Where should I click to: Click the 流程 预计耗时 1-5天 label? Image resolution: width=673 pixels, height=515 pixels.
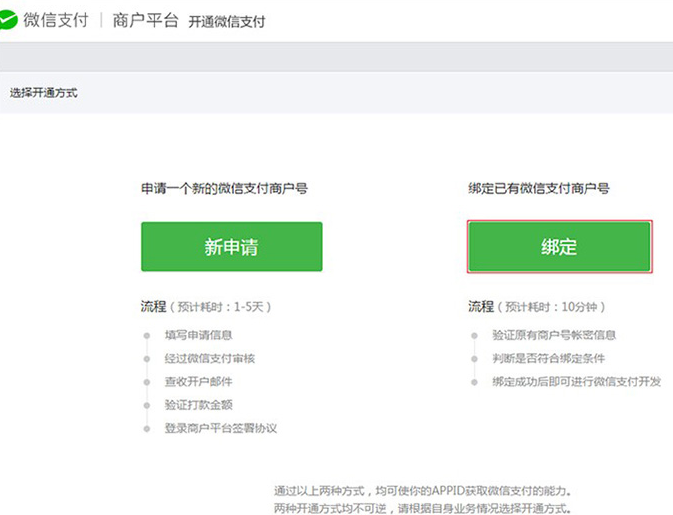pyautogui.click(x=206, y=306)
